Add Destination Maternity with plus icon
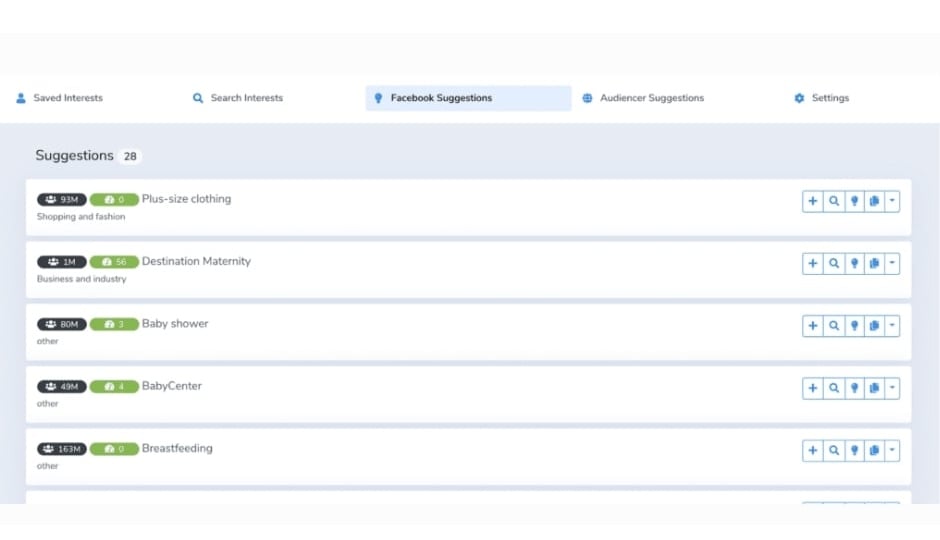Screen dimensions: 940x540 (812, 264)
